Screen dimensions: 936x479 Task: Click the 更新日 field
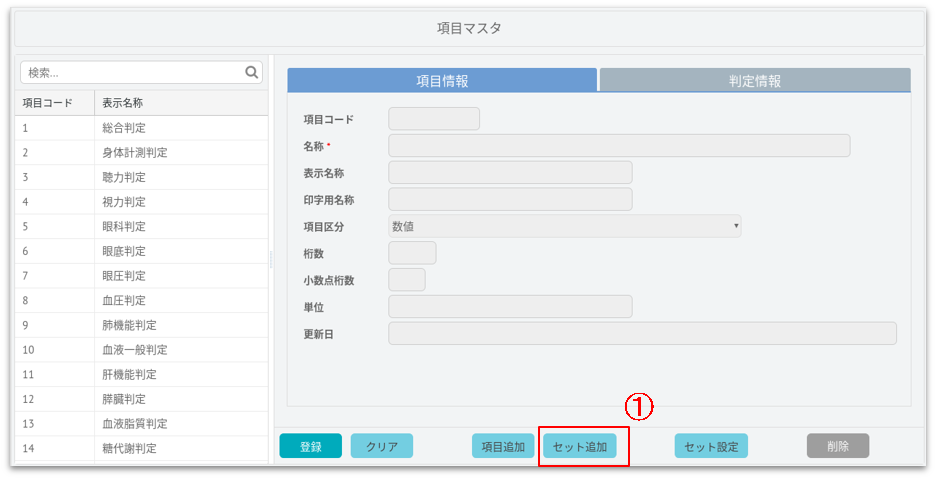point(642,334)
